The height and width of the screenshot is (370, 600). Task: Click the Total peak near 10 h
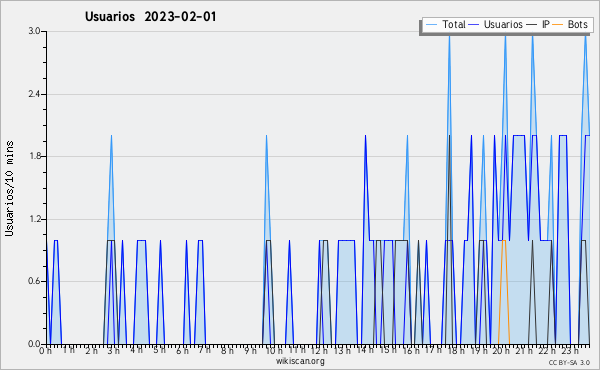point(266,135)
